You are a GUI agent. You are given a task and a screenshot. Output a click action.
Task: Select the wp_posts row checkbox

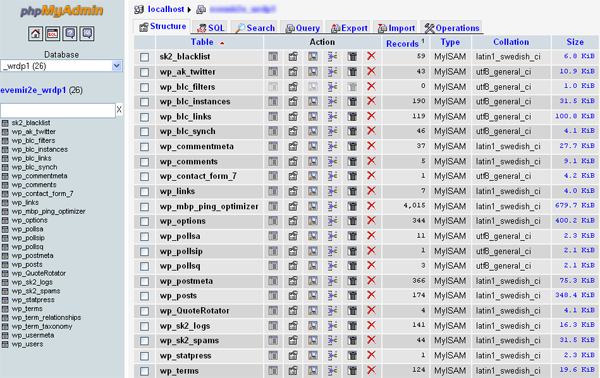point(144,296)
